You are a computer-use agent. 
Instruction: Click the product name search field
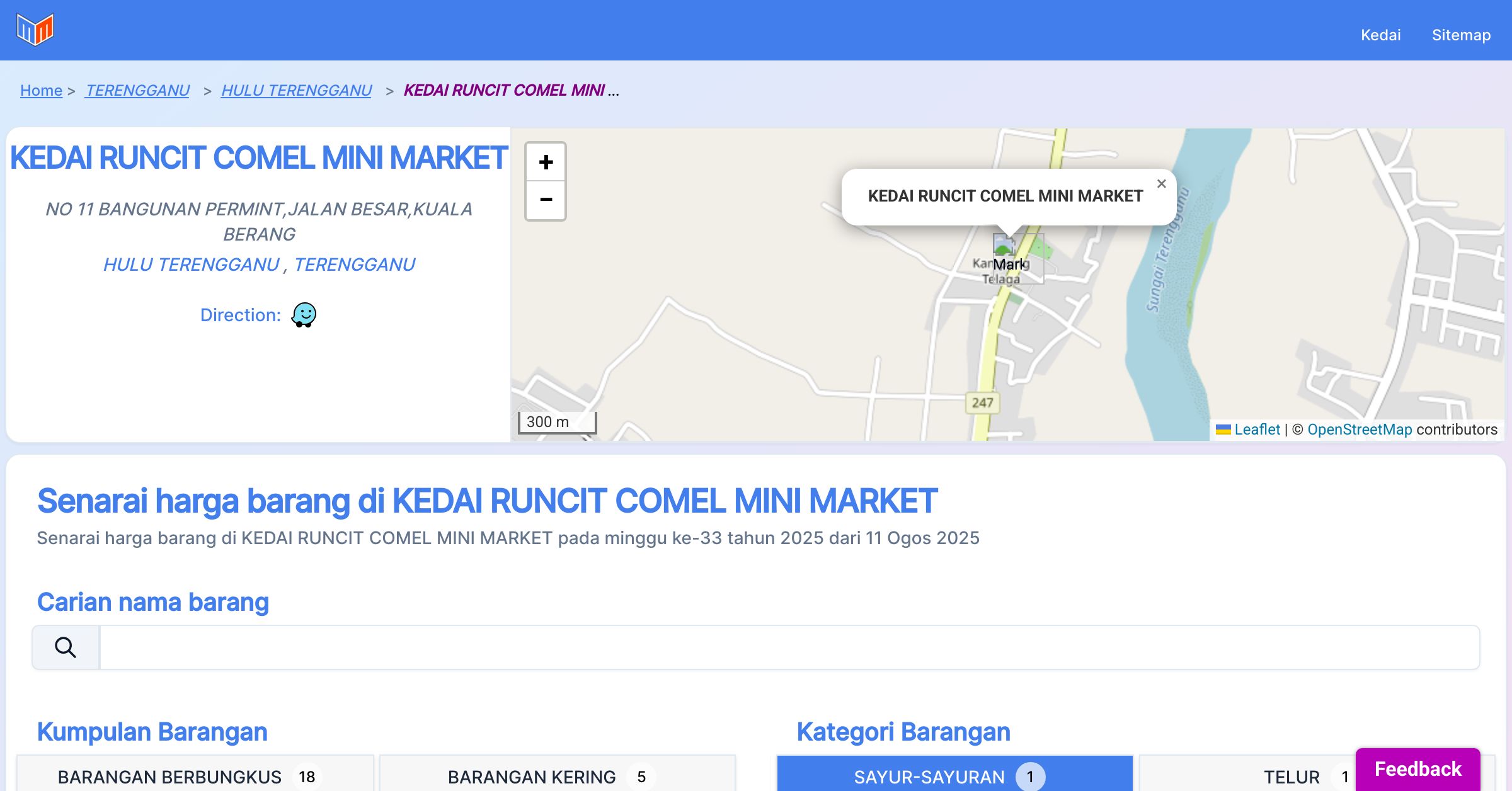789,647
